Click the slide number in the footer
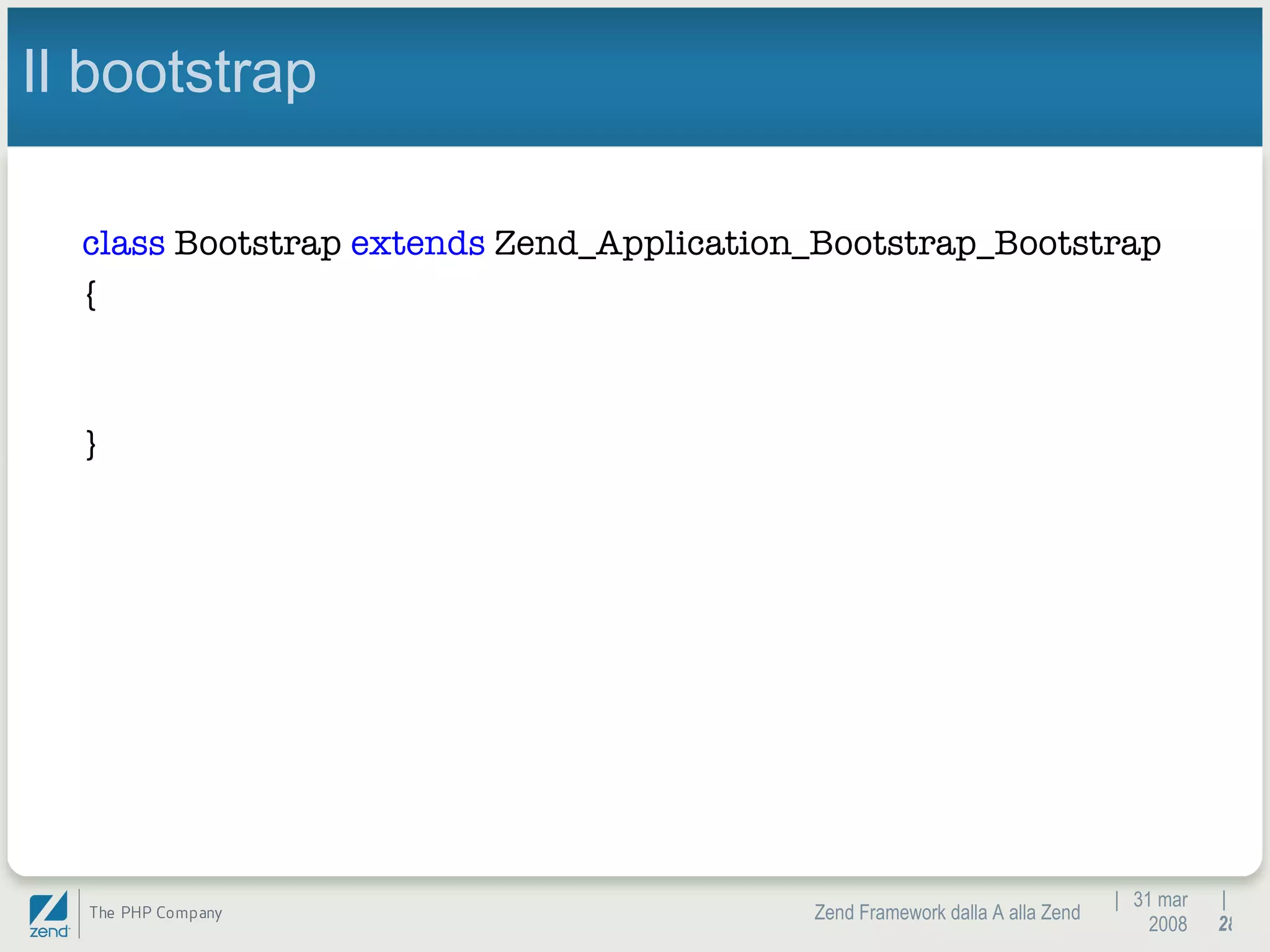1270x952 pixels. (1225, 924)
